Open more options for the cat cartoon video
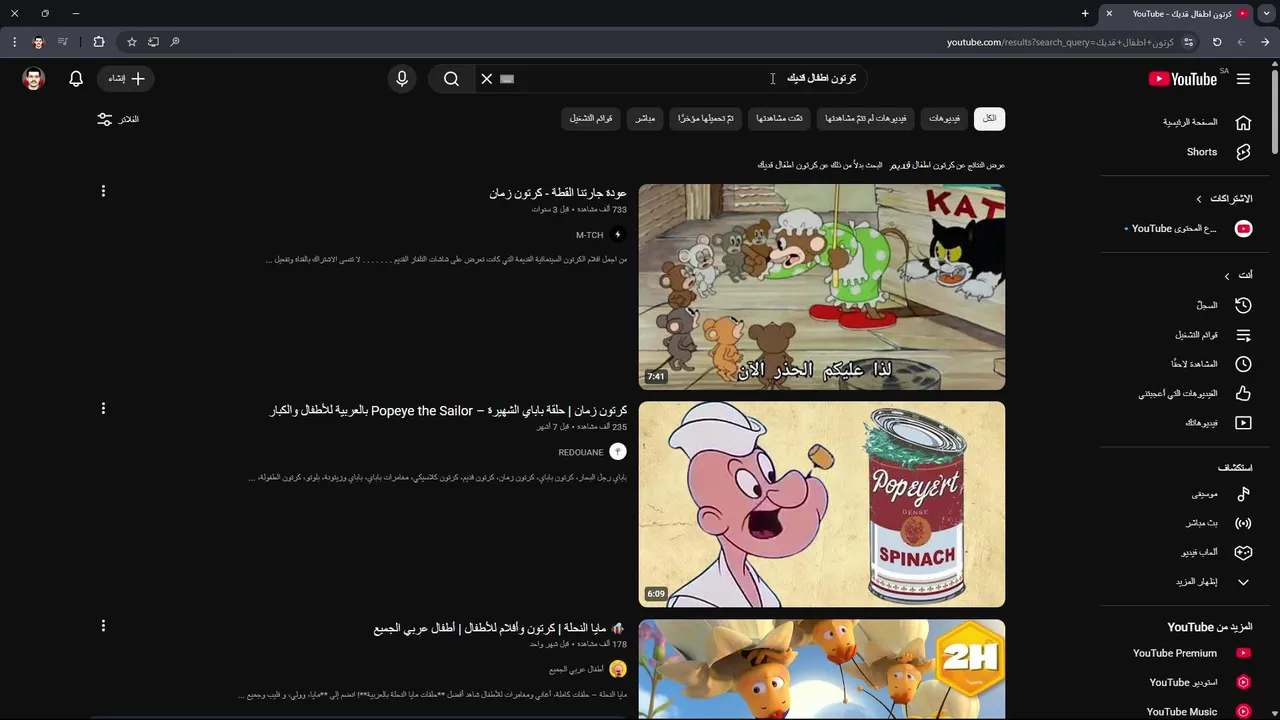 pos(103,191)
